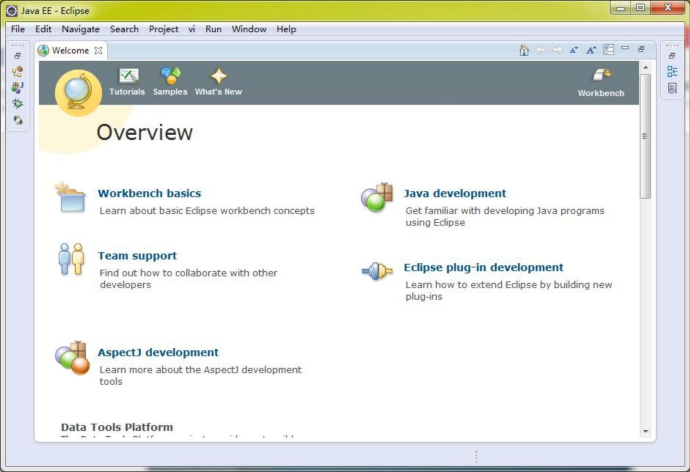Open the Team support link
Viewport: 690px width, 472px height.
pos(137,256)
